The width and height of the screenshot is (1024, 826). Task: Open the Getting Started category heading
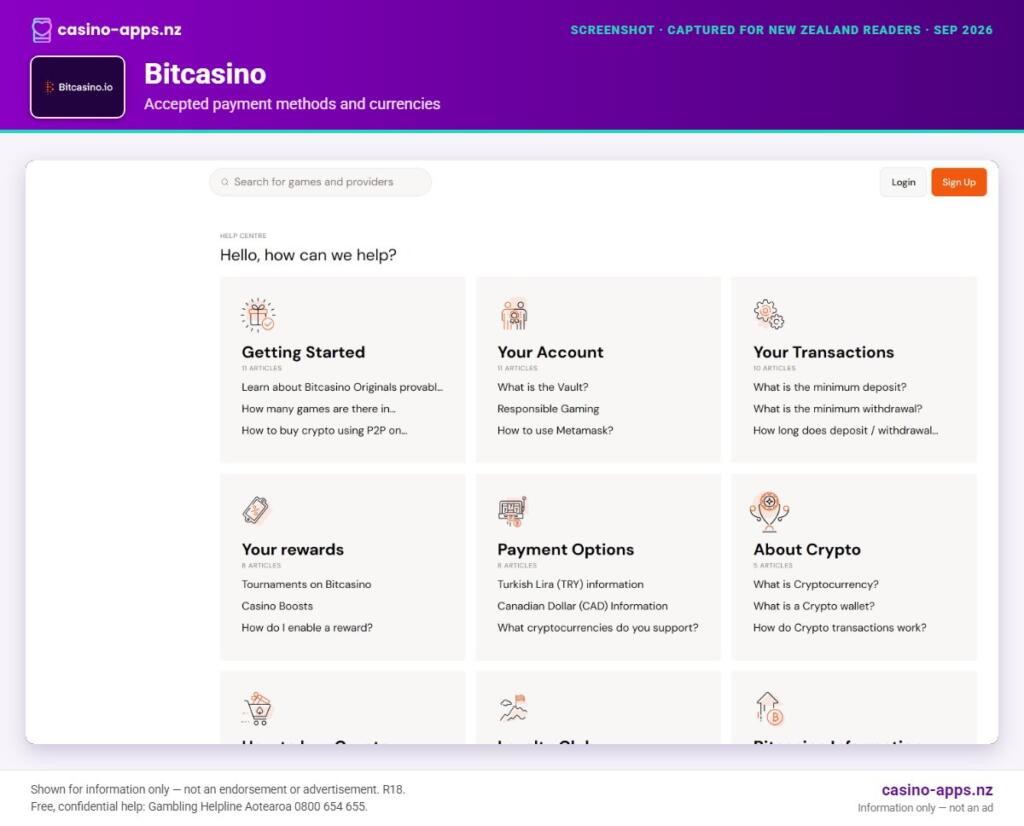point(303,352)
